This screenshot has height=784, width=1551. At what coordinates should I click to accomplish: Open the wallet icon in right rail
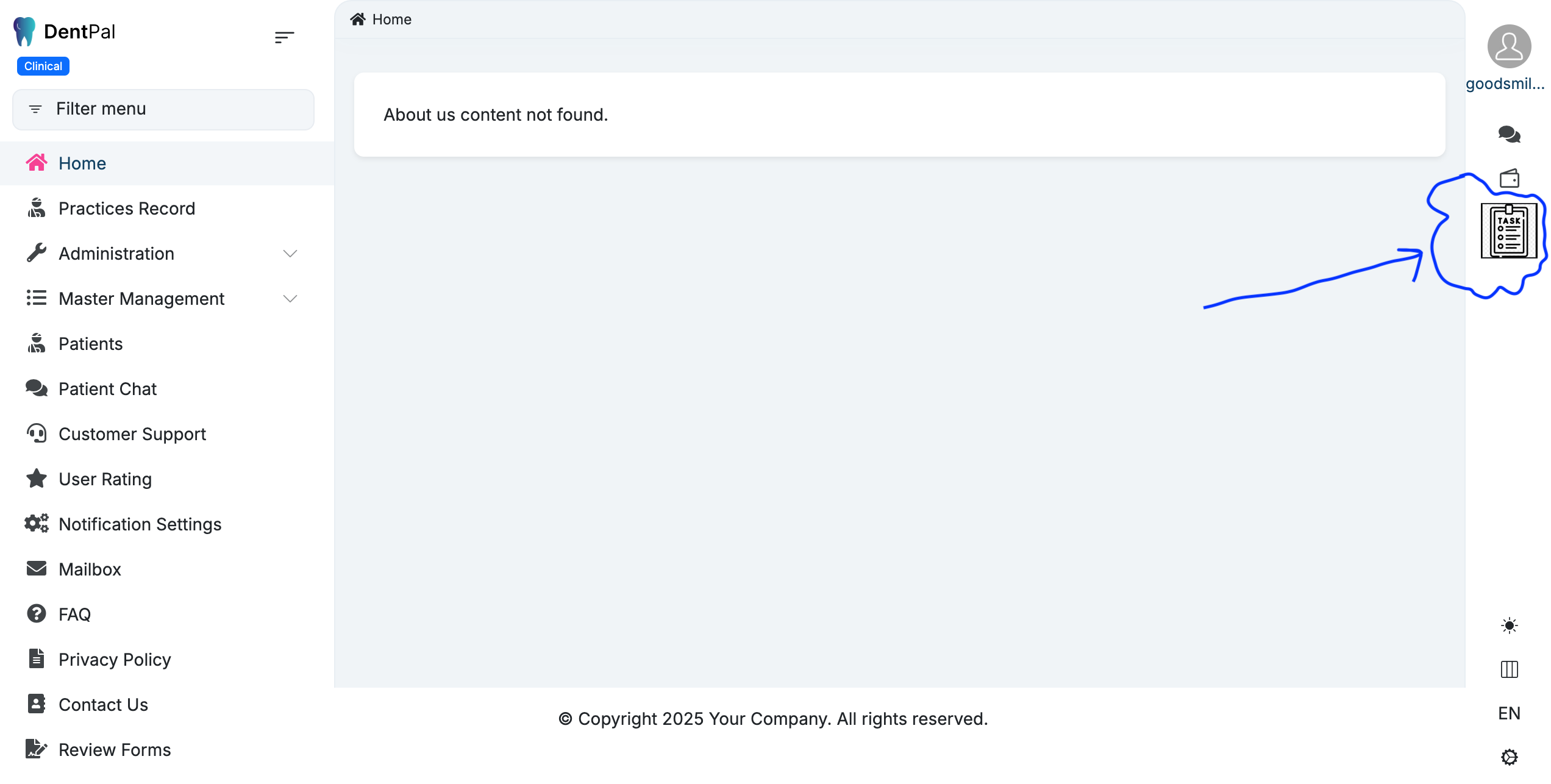(x=1509, y=179)
